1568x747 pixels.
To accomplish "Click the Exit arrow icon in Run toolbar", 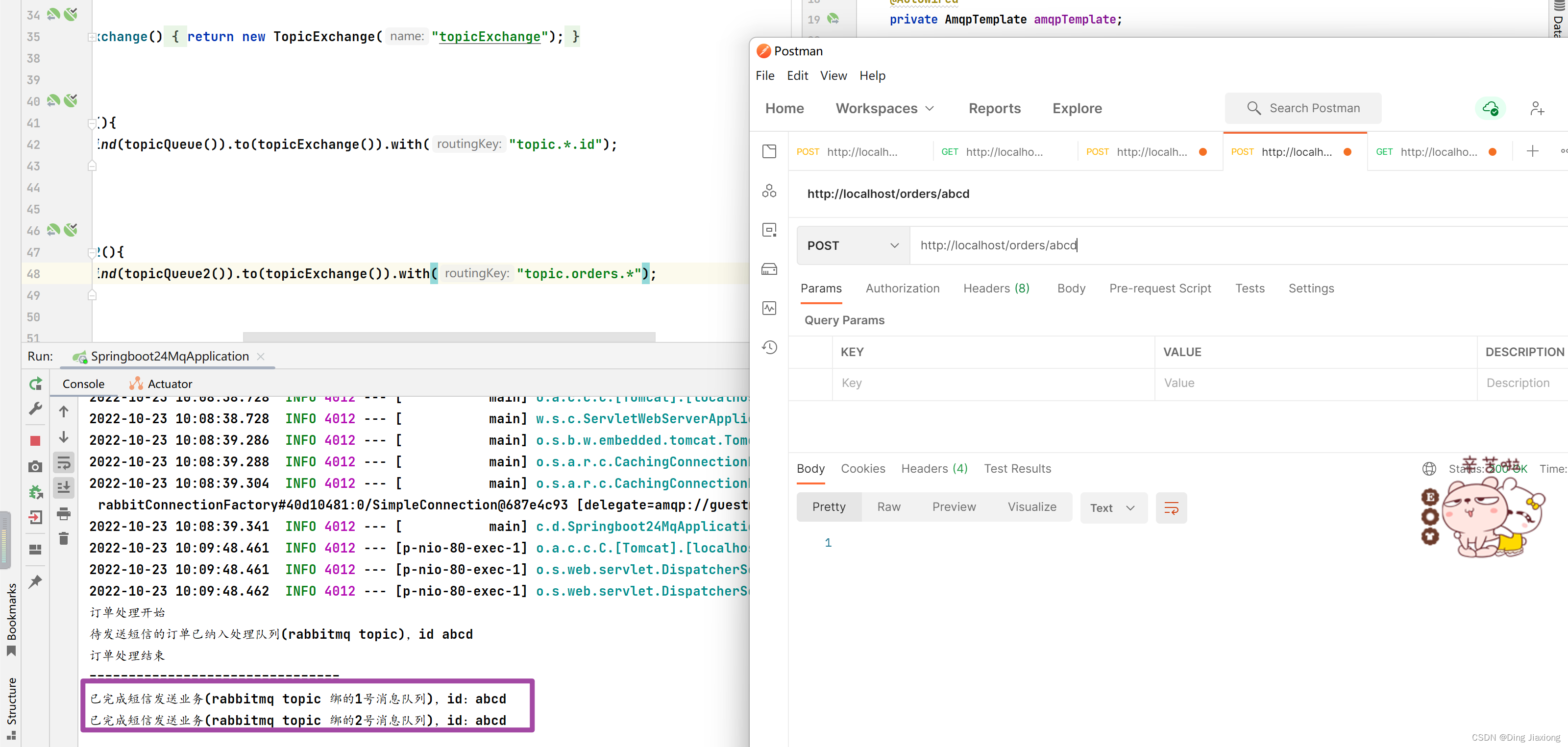I will tap(35, 518).
